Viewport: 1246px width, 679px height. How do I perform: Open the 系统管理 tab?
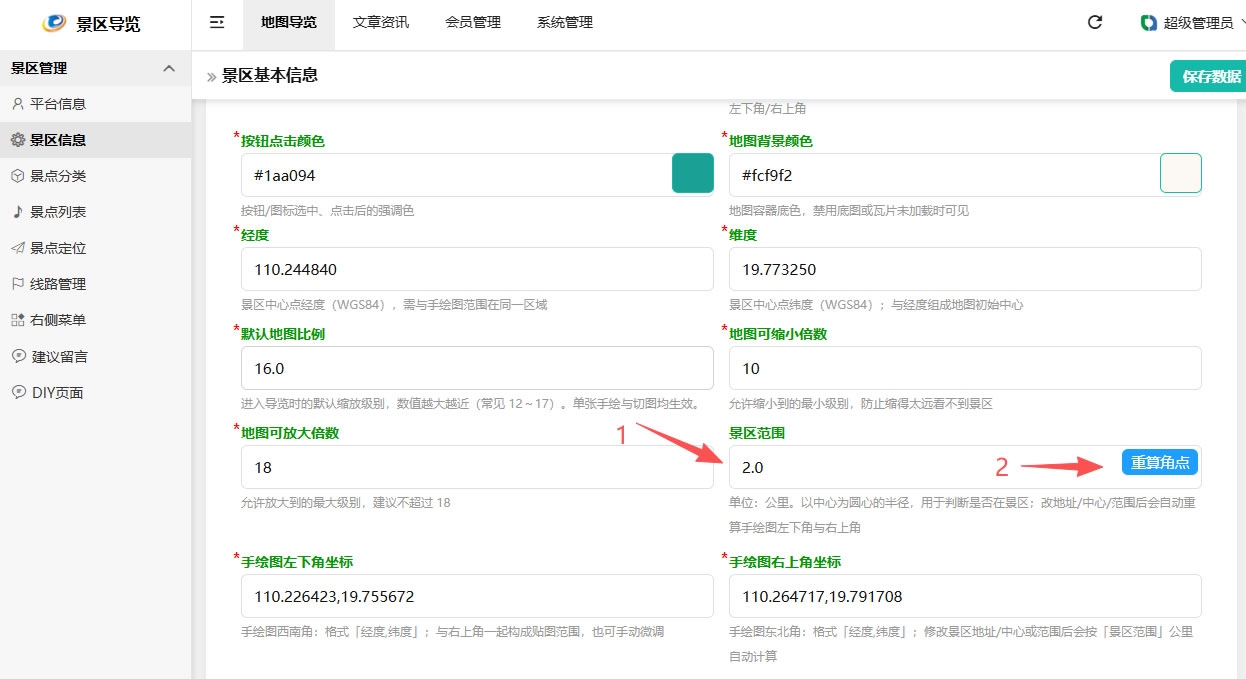pyautogui.click(x=565, y=22)
